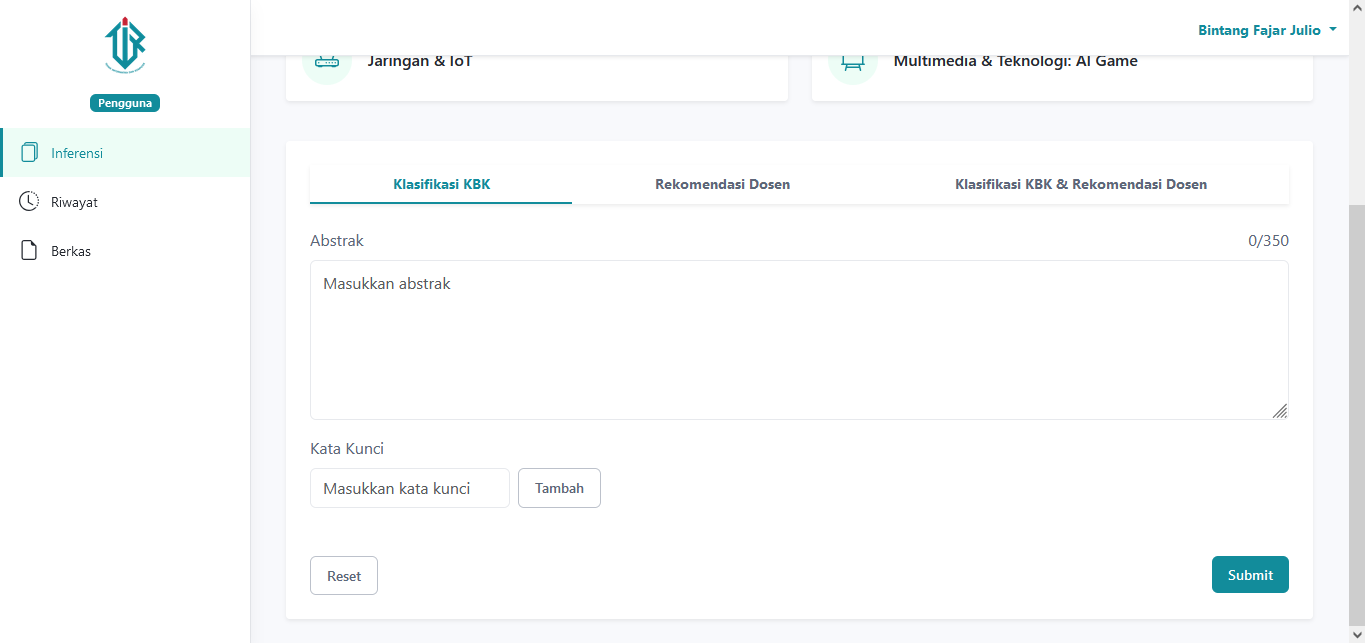
Task: Click the Riwayat clock icon
Action: (29, 202)
